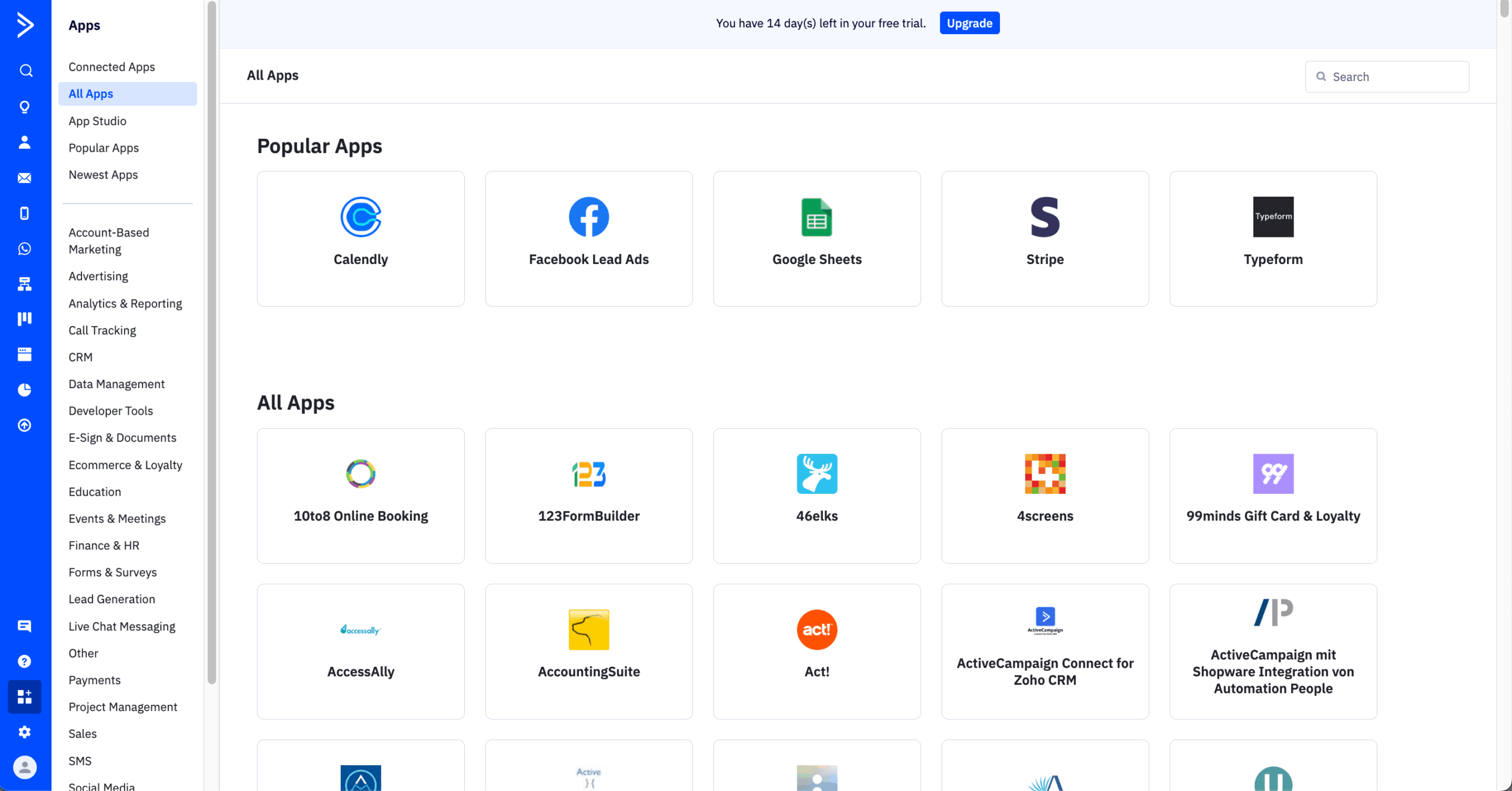
Task: Filter by Analytics & Reporting category
Action: [x=125, y=304]
